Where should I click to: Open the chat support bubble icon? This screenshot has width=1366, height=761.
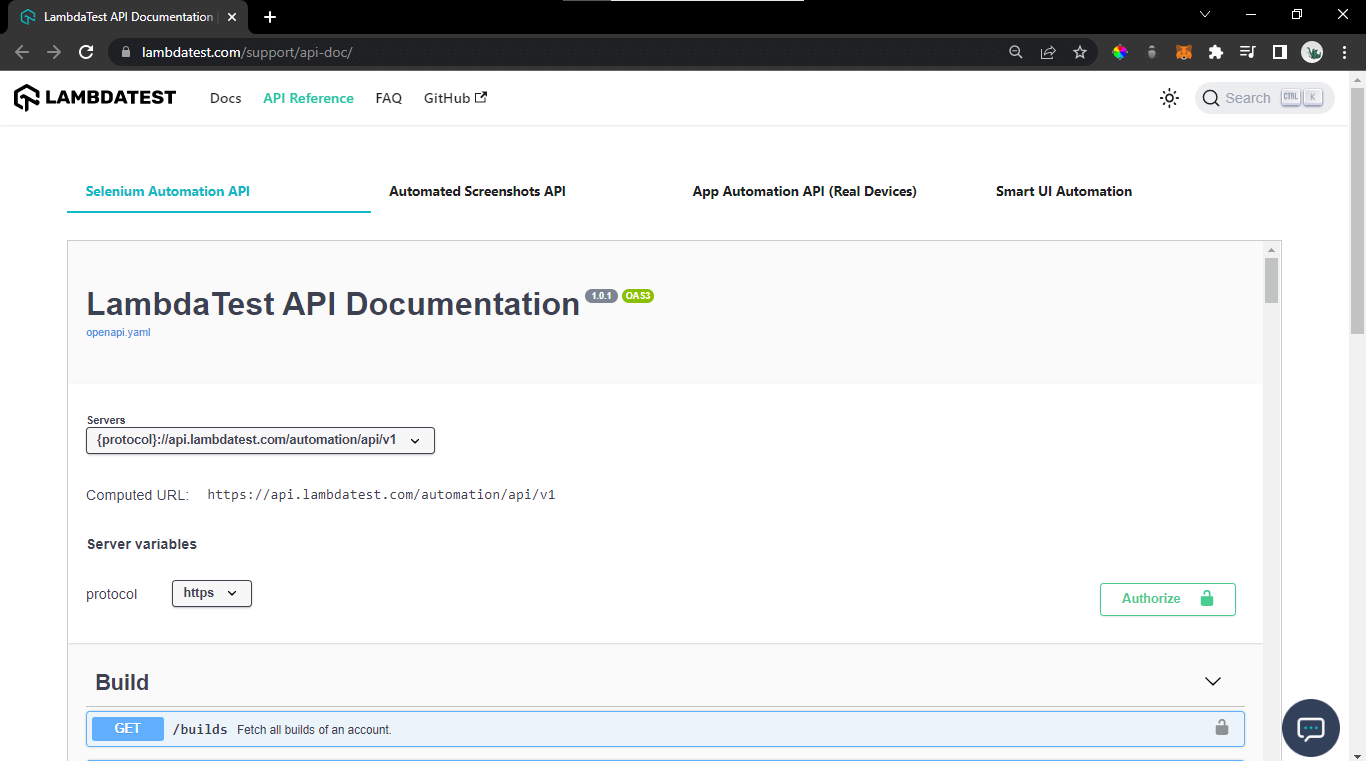point(1311,728)
